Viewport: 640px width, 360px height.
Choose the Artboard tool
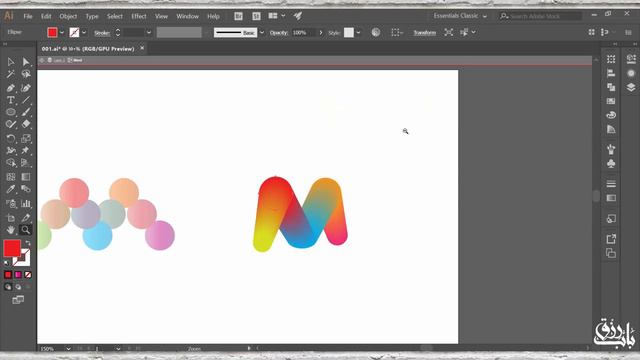tap(11, 218)
